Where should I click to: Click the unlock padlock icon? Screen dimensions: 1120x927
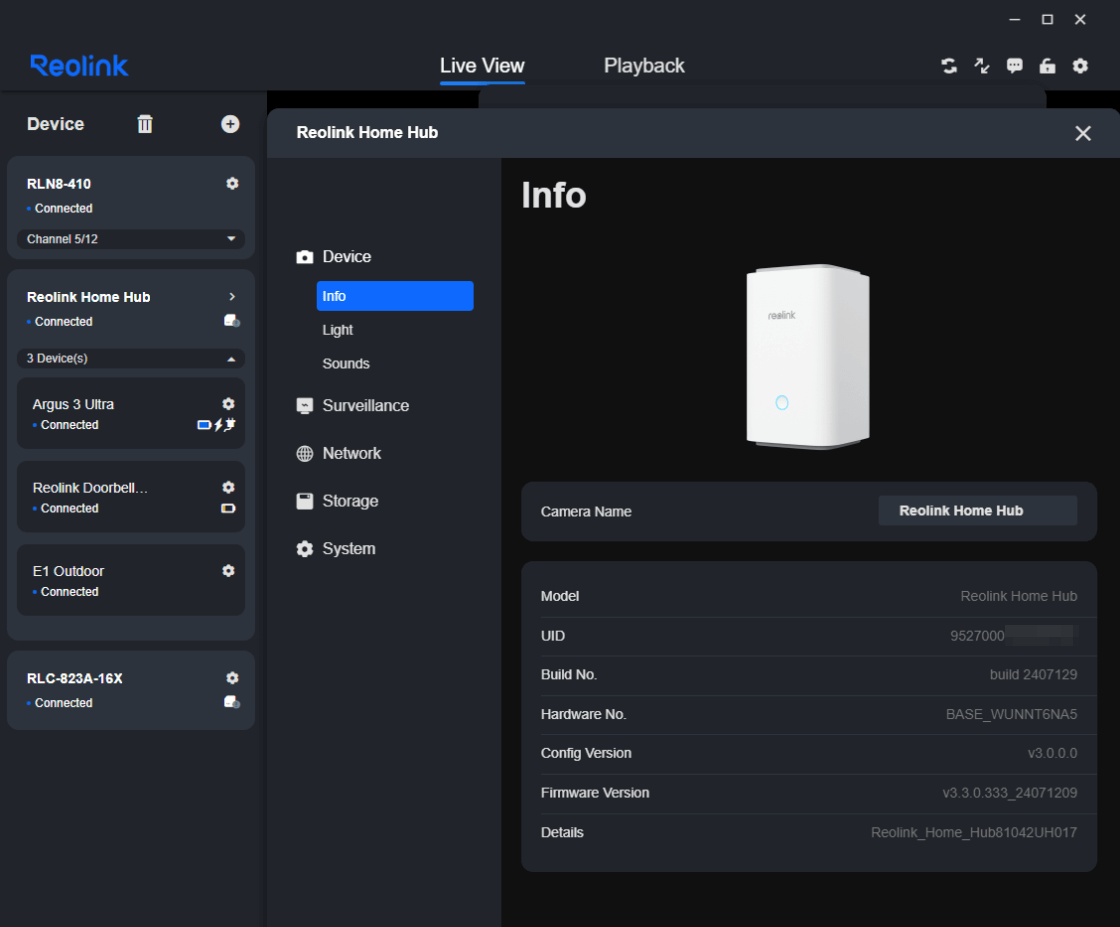(x=1047, y=66)
